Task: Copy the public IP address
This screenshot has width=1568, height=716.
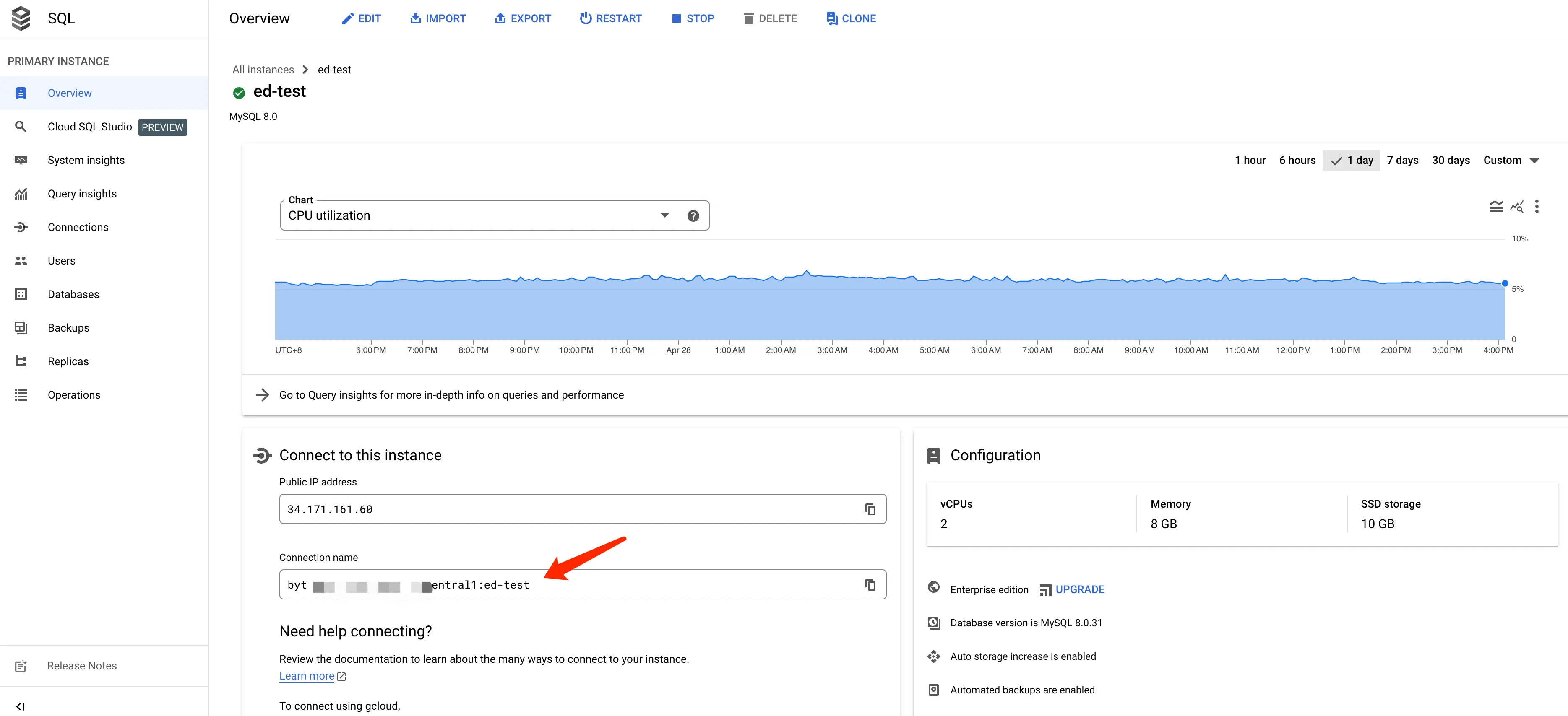Action: (x=870, y=509)
